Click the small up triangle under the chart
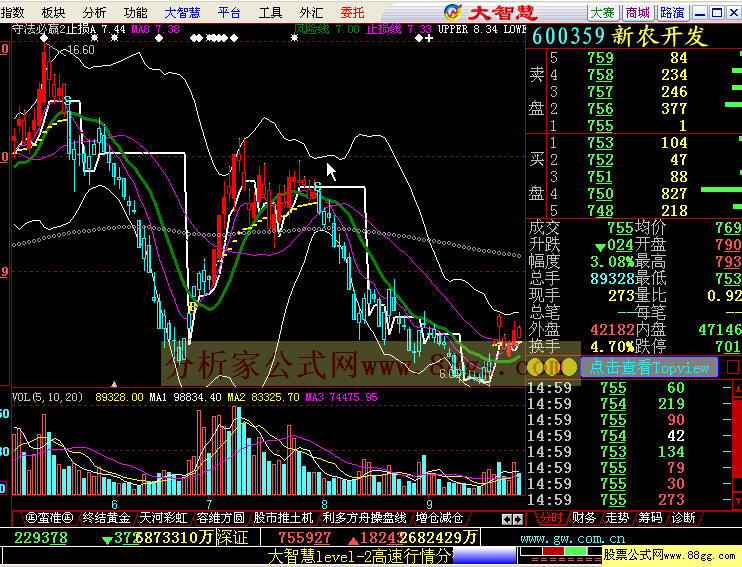Image resolution: width=742 pixels, height=567 pixels. point(114,383)
